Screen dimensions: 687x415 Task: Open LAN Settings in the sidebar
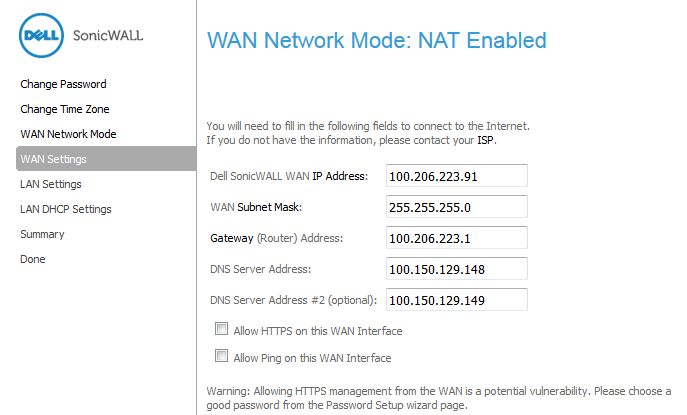point(51,184)
